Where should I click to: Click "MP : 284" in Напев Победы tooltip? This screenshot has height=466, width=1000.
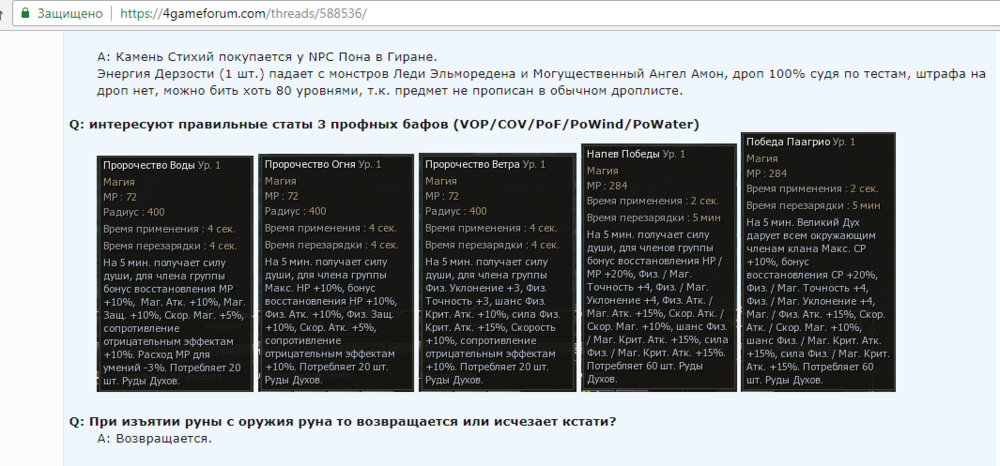coord(607,186)
